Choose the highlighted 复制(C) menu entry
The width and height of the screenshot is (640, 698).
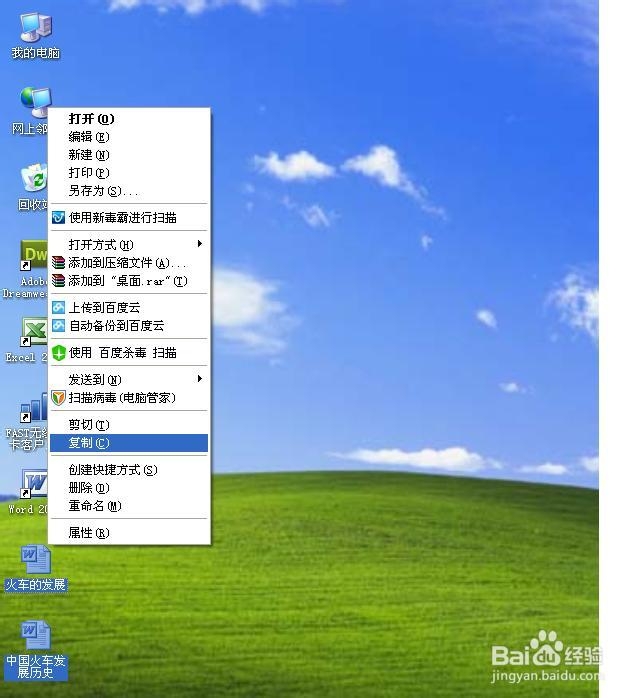[129, 443]
